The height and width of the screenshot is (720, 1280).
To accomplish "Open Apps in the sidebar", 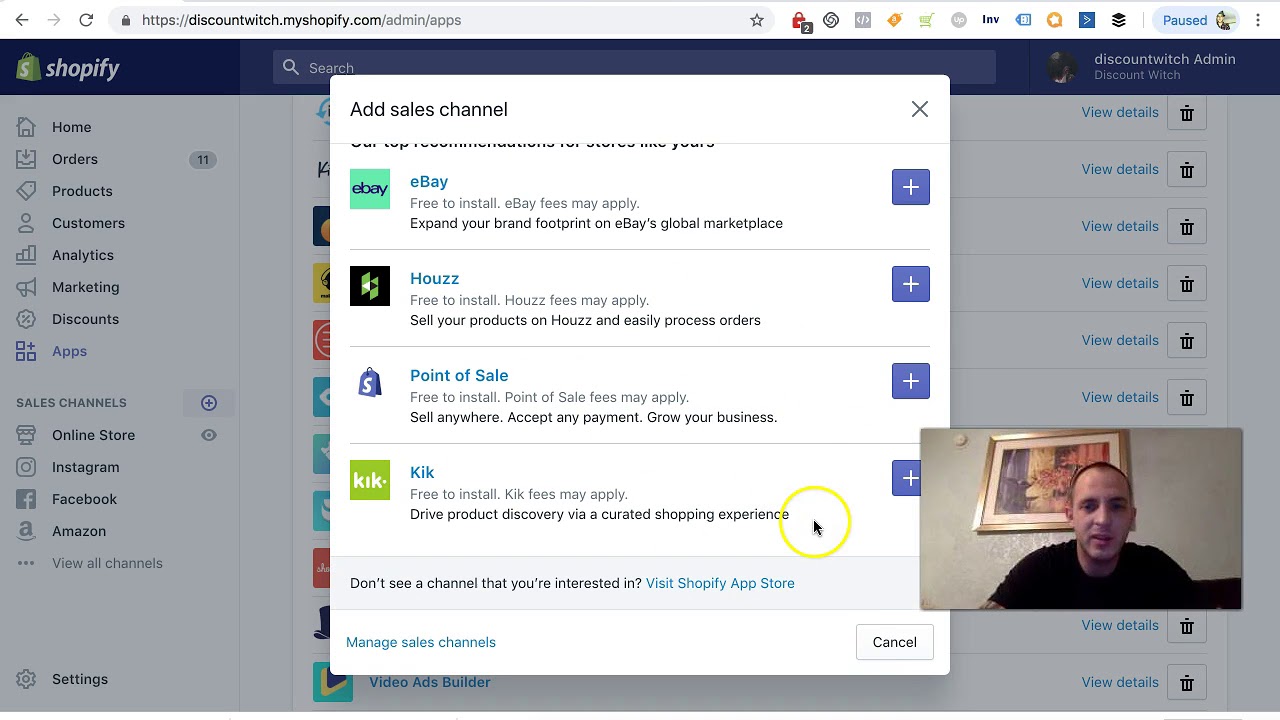I will 69,351.
